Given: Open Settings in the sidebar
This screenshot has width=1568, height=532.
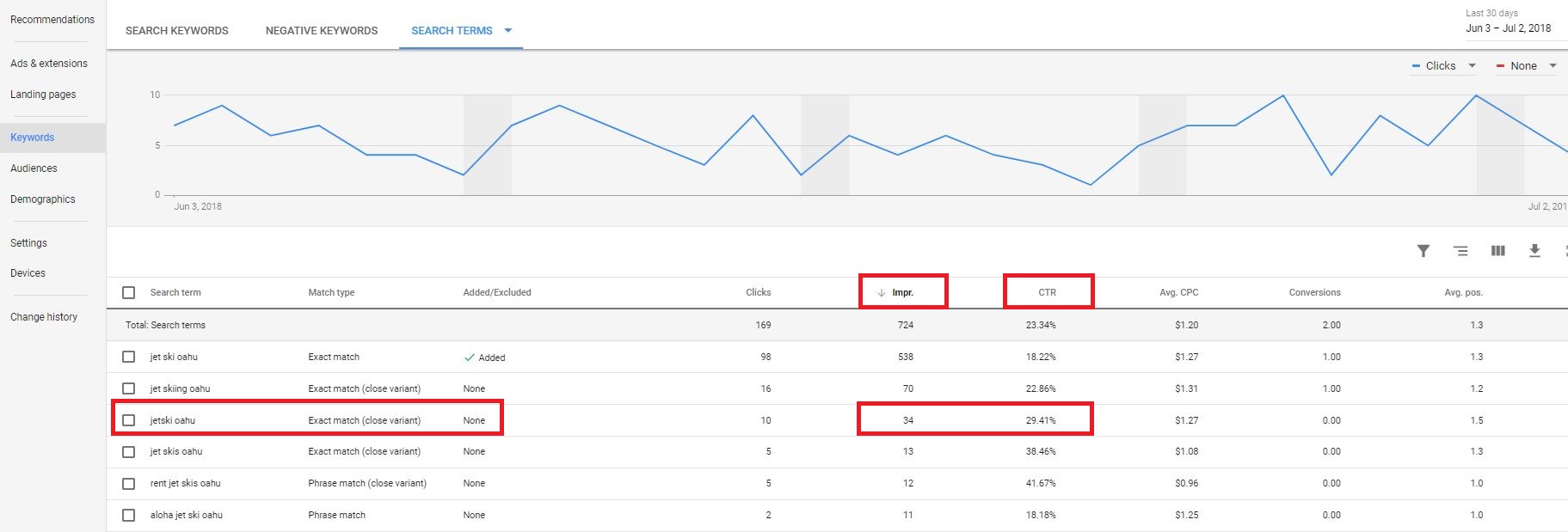Looking at the screenshot, I should click(28, 243).
